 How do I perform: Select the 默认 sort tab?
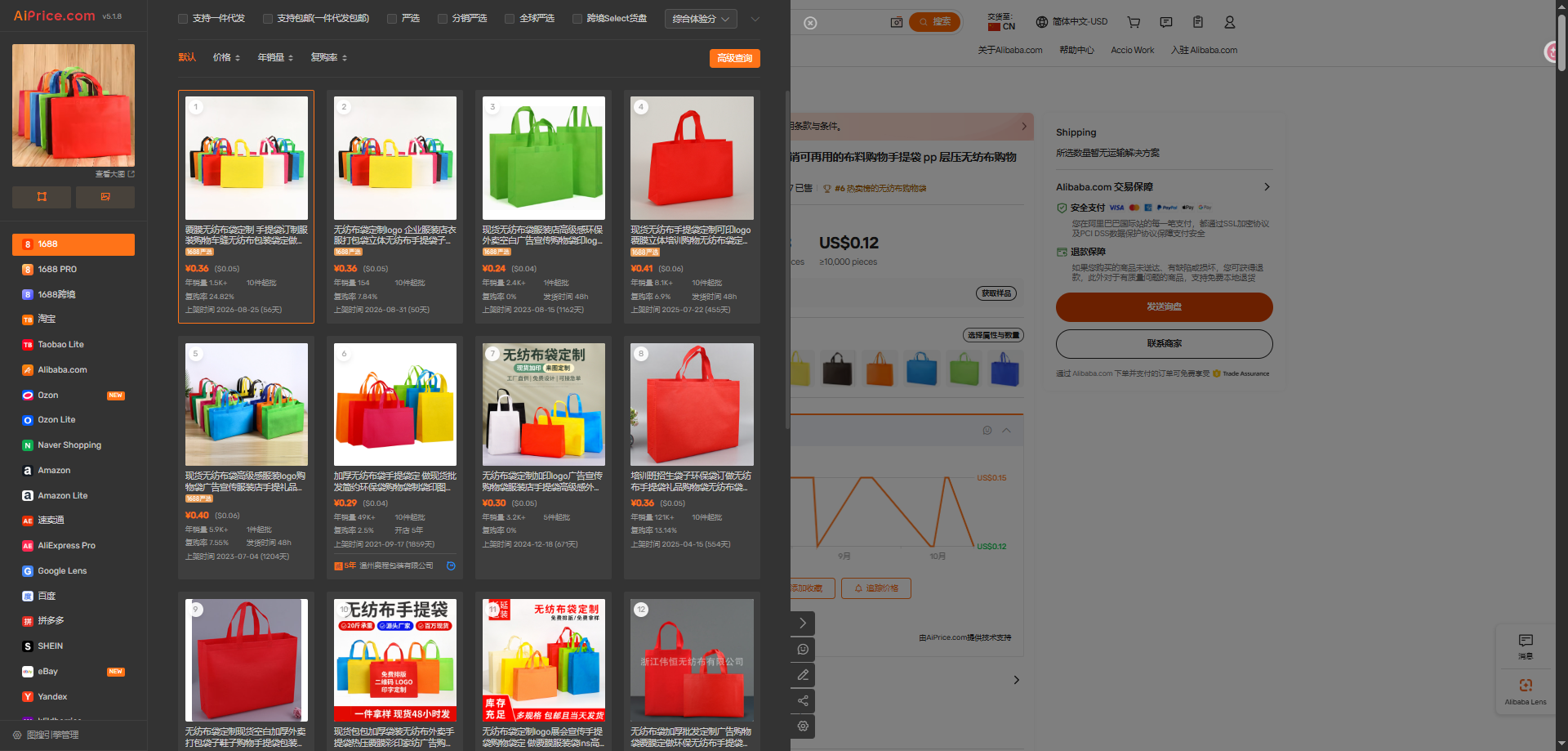[x=187, y=58]
